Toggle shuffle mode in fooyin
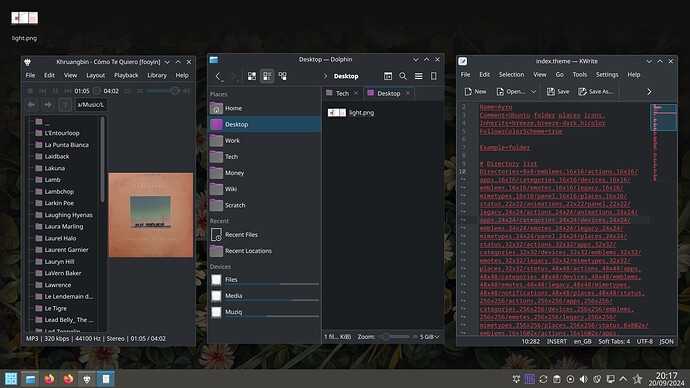The height and width of the screenshot is (388, 690). [139, 91]
